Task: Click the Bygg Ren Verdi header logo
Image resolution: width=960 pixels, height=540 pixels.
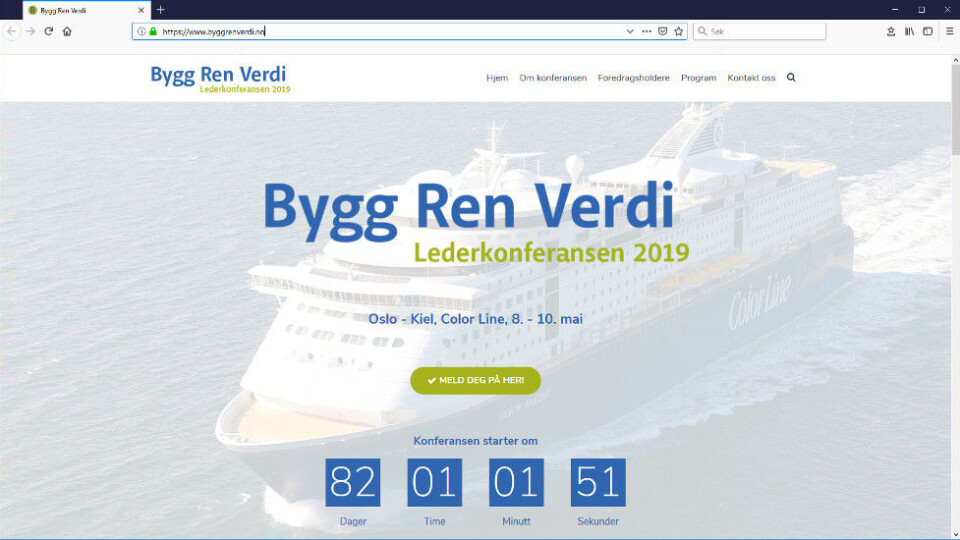Action: click(220, 79)
